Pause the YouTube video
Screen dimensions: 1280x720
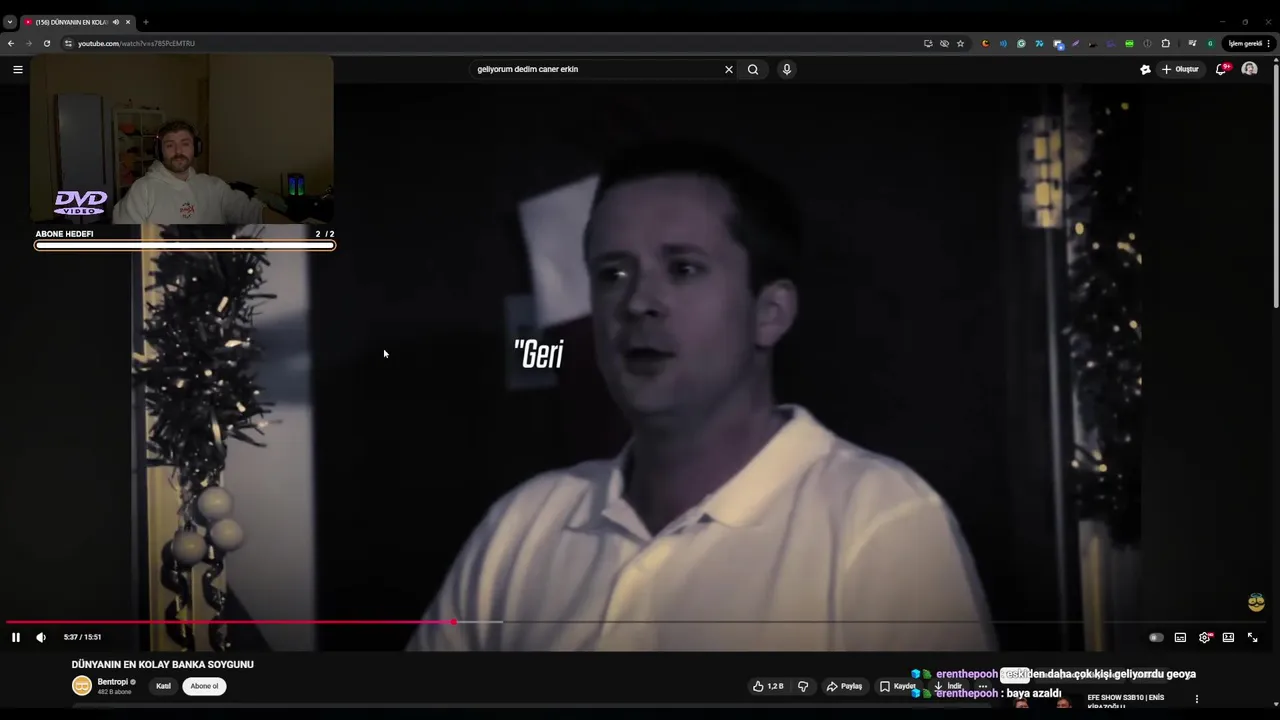[x=16, y=637]
